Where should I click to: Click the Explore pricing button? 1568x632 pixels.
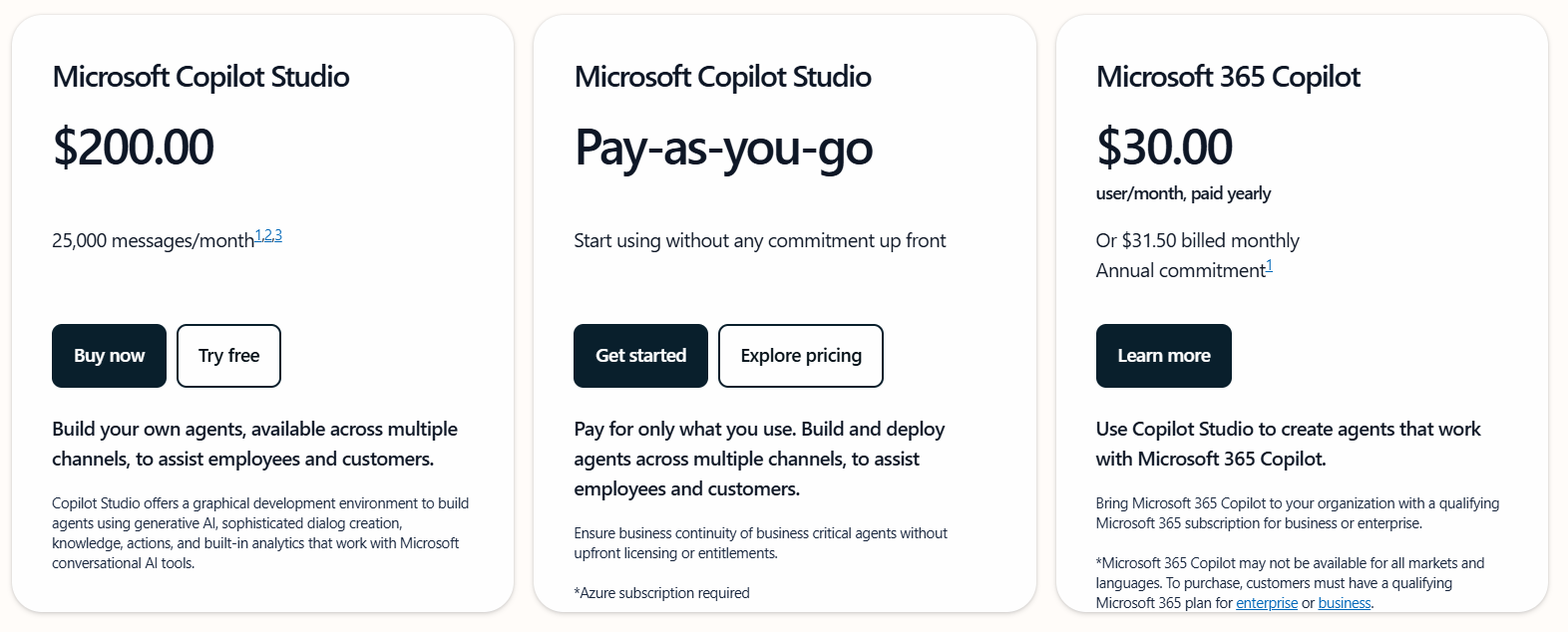click(800, 356)
